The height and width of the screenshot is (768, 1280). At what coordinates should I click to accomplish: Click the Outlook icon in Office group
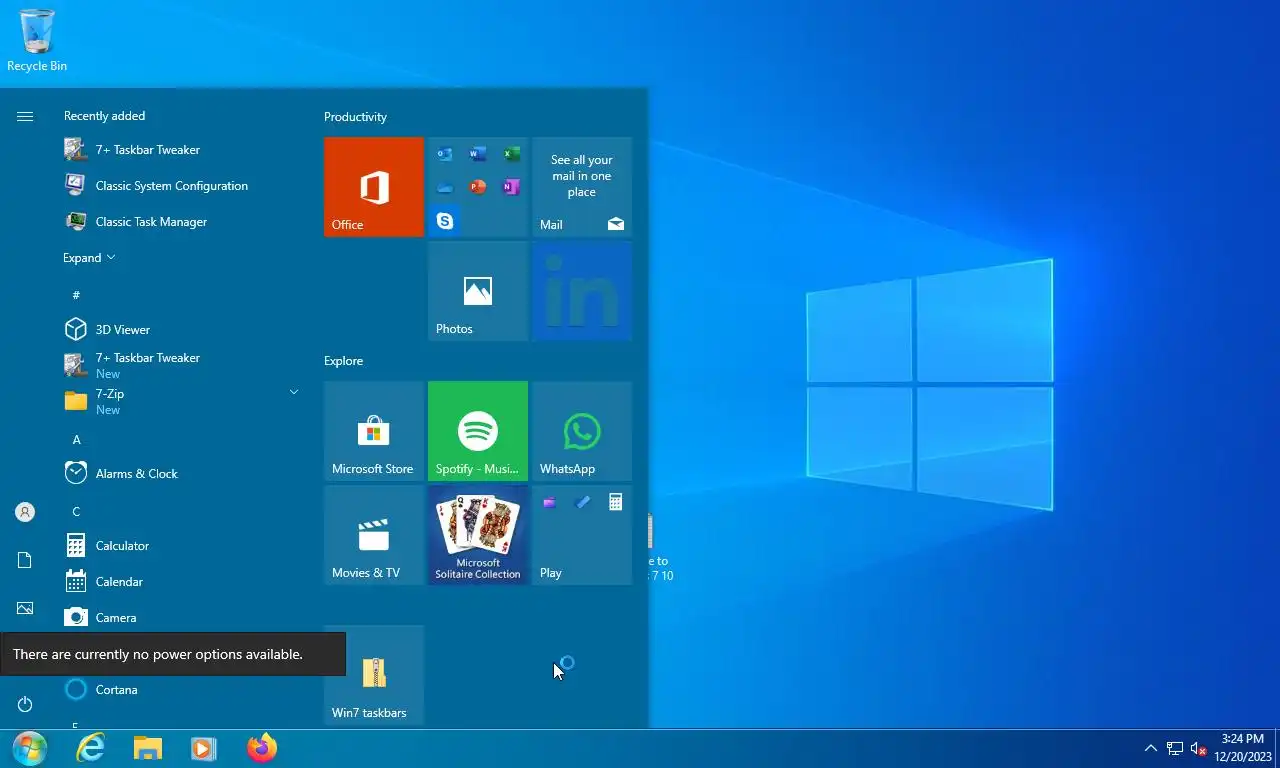(445, 154)
